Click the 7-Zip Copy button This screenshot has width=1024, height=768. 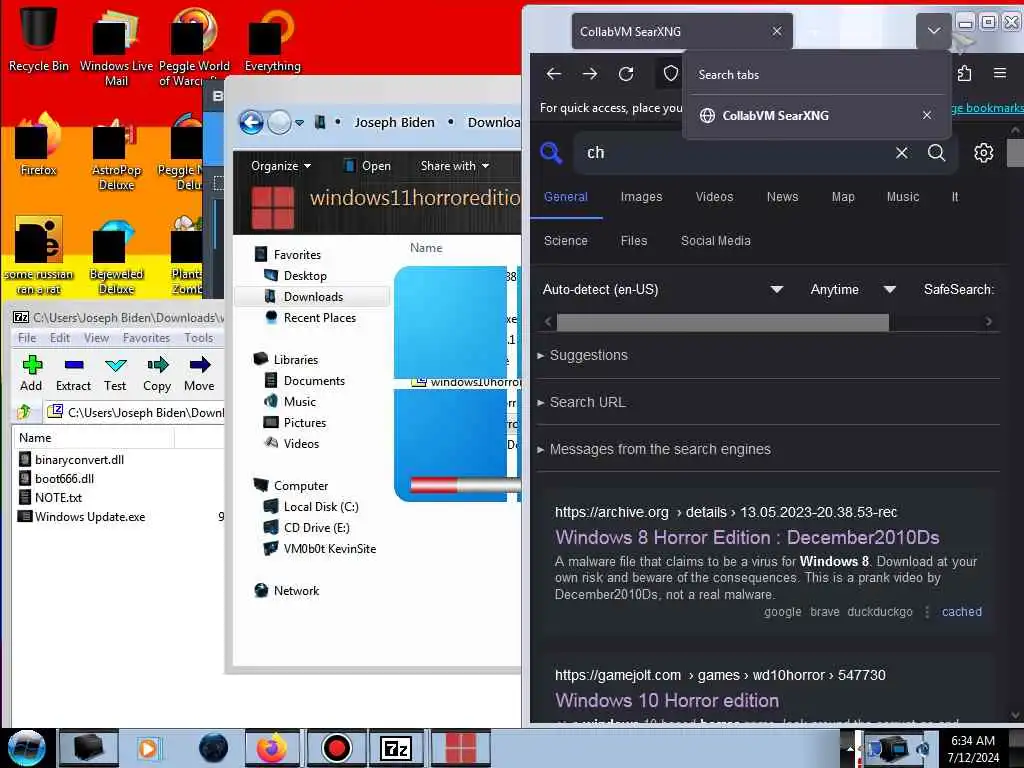tap(157, 374)
